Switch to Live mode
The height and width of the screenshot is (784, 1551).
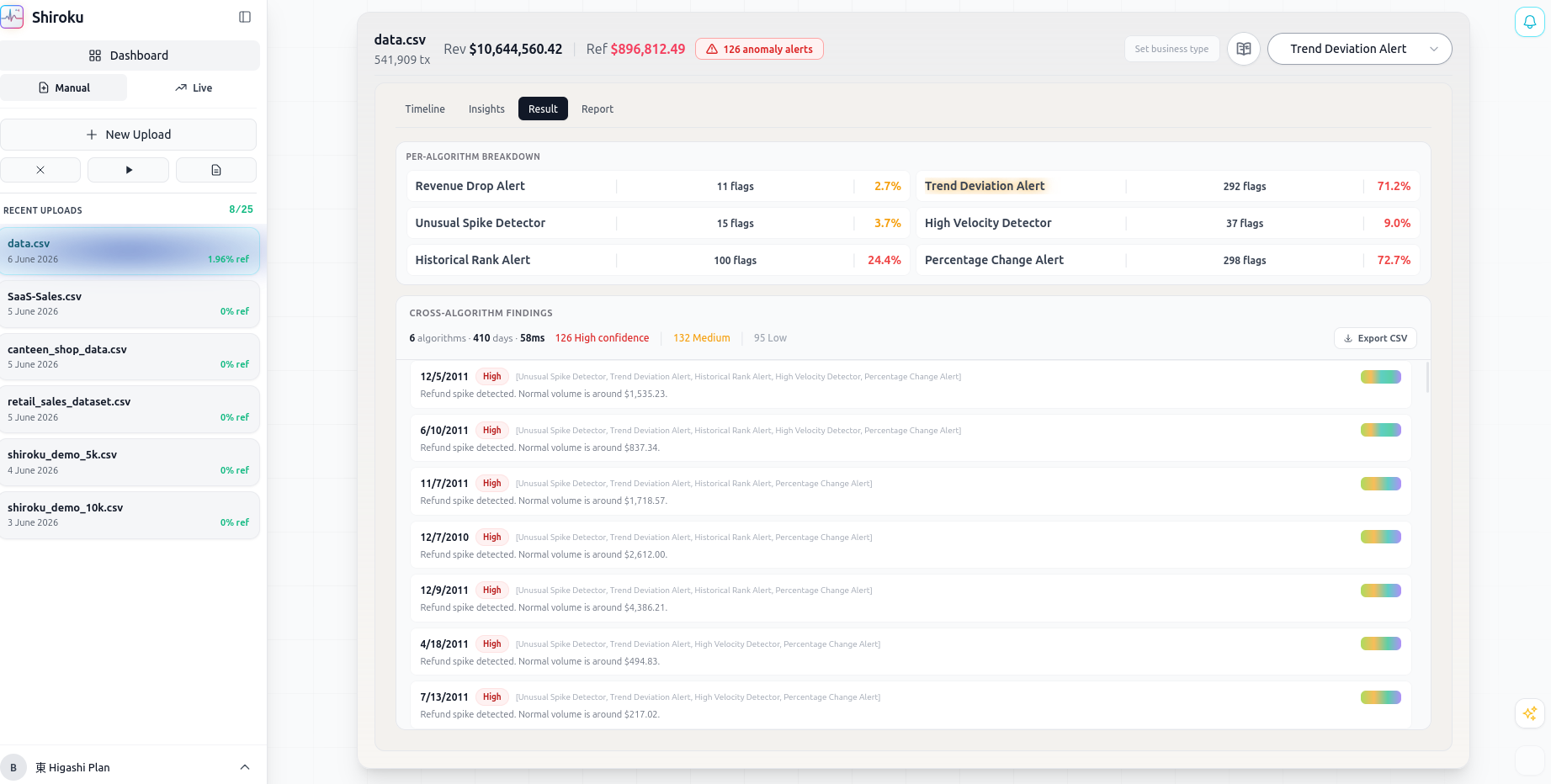(x=194, y=87)
